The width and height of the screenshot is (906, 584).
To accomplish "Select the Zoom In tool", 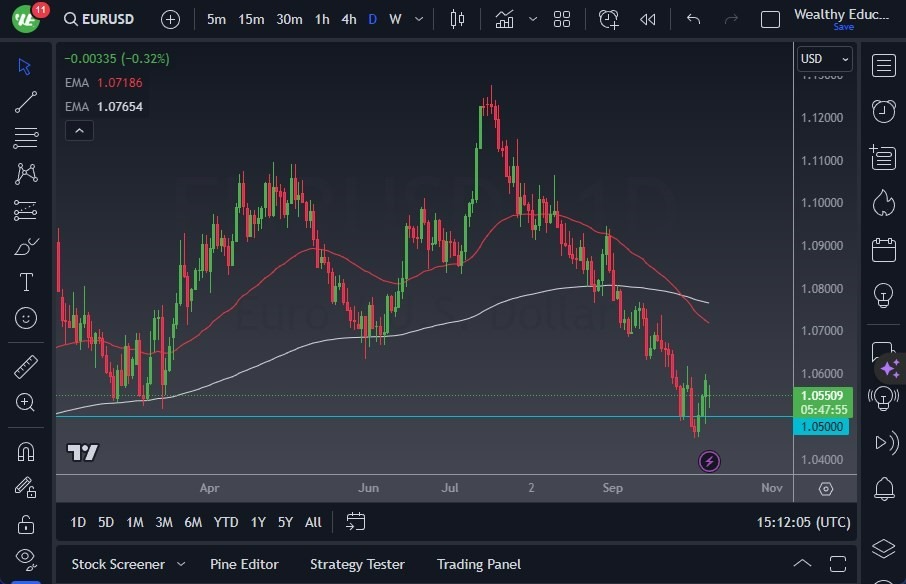I will click(25, 403).
